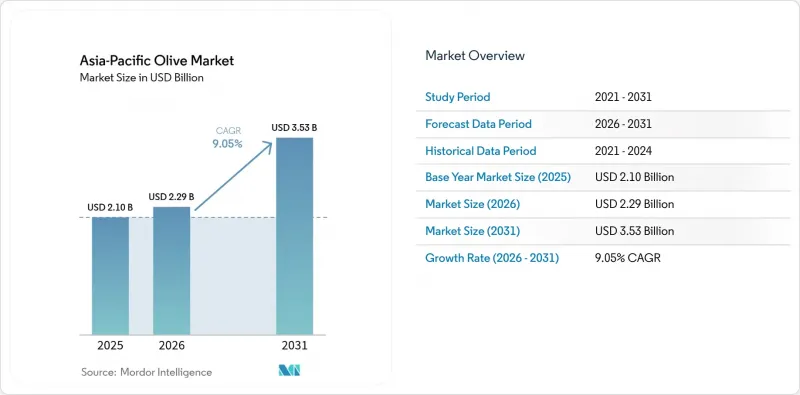Select the 2026 market size bar

click(x=171, y=270)
